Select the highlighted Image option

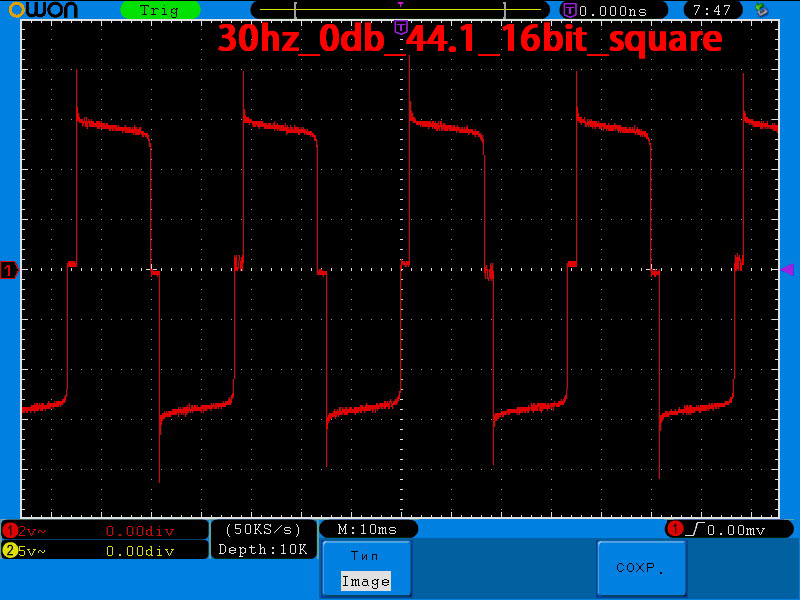click(x=366, y=581)
